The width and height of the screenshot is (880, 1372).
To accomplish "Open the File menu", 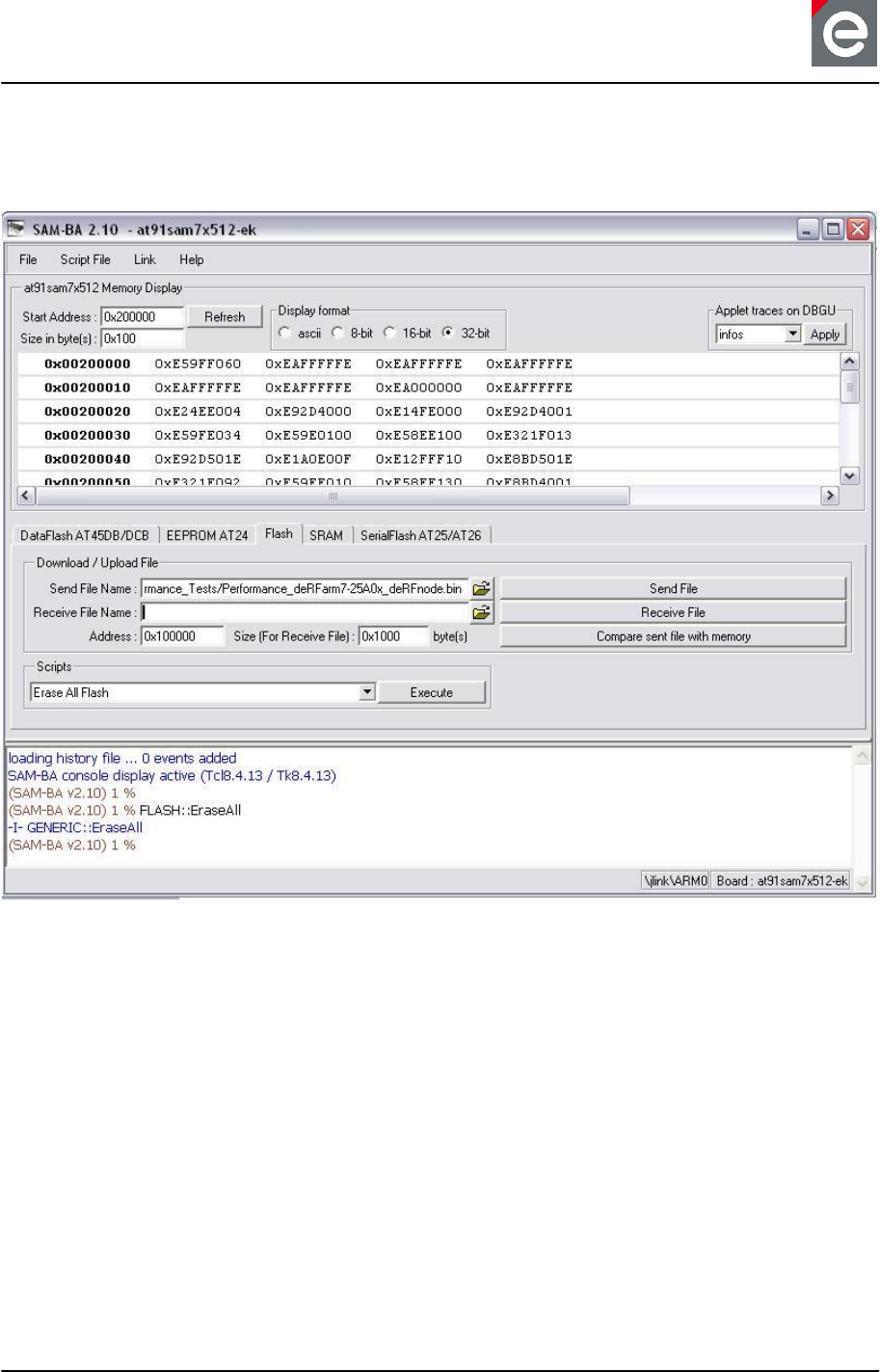I will tap(28, 259).
